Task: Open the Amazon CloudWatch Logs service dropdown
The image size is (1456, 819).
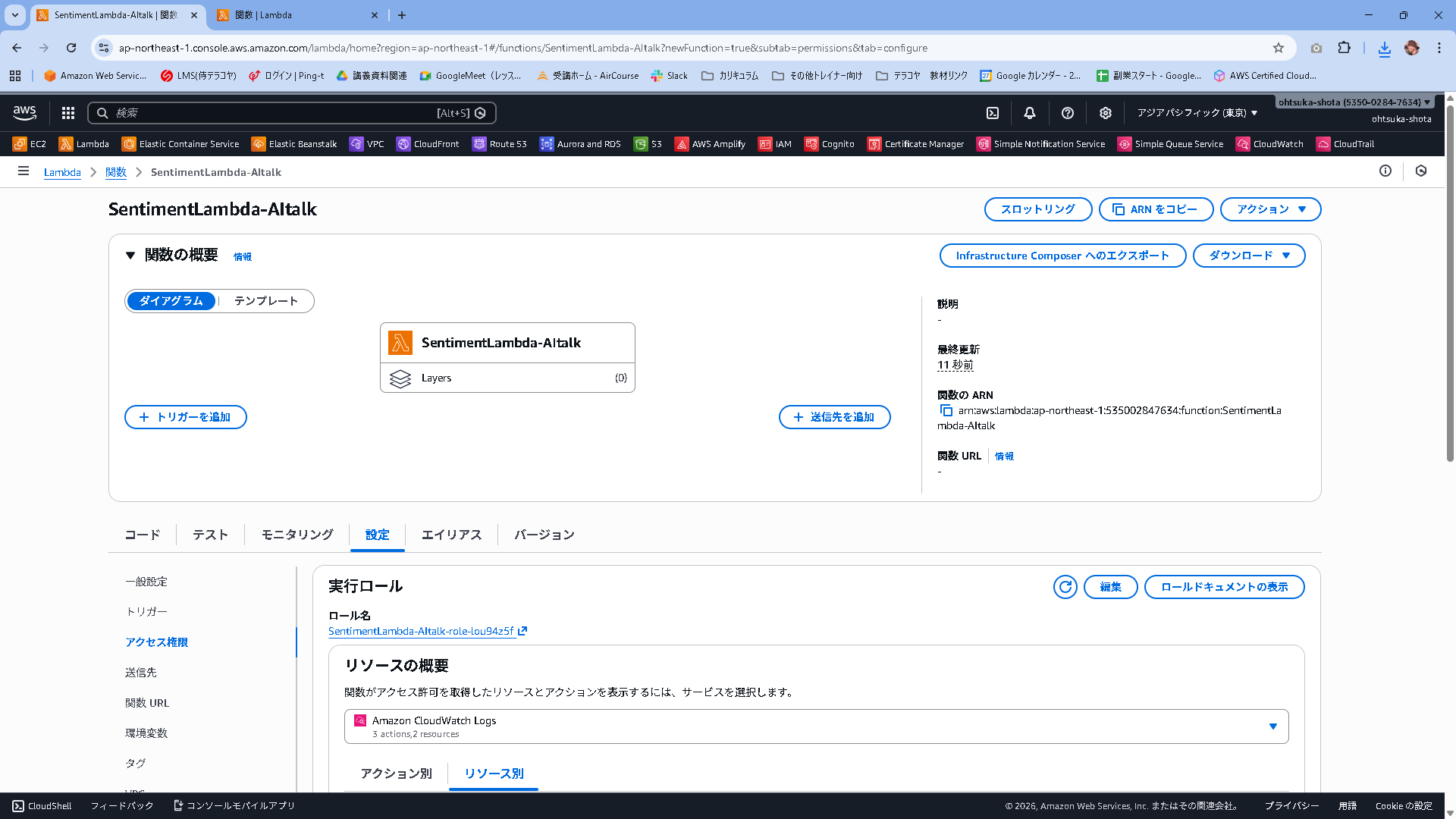Action: (x=816, y=726)
